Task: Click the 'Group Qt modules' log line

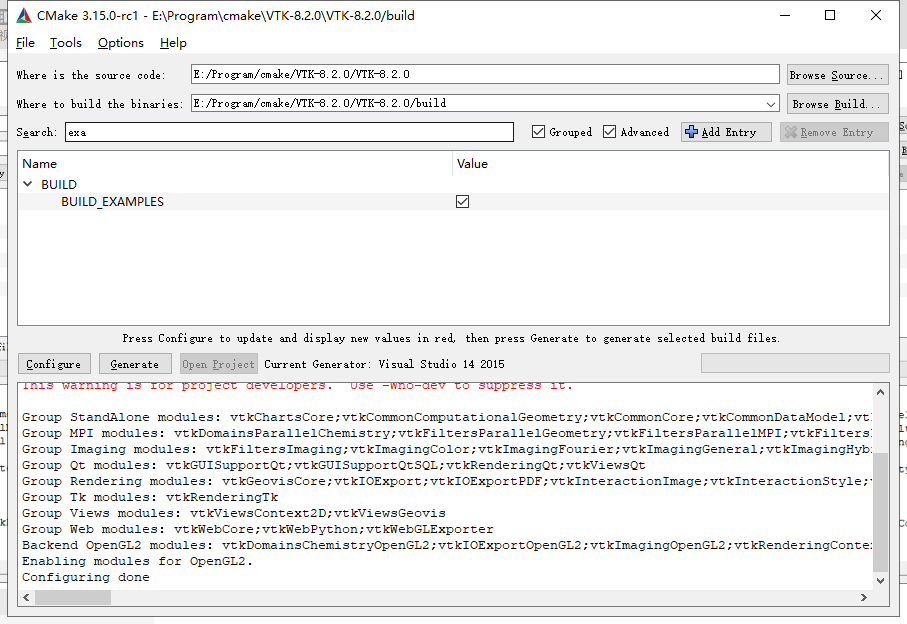Action: [334, 465]
